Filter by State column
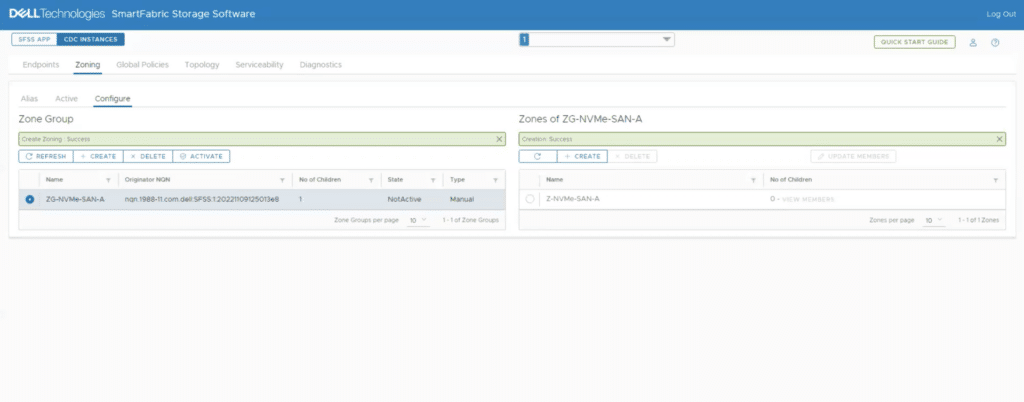The width and height of the screenshot is (1024, 402). [433, 180]
